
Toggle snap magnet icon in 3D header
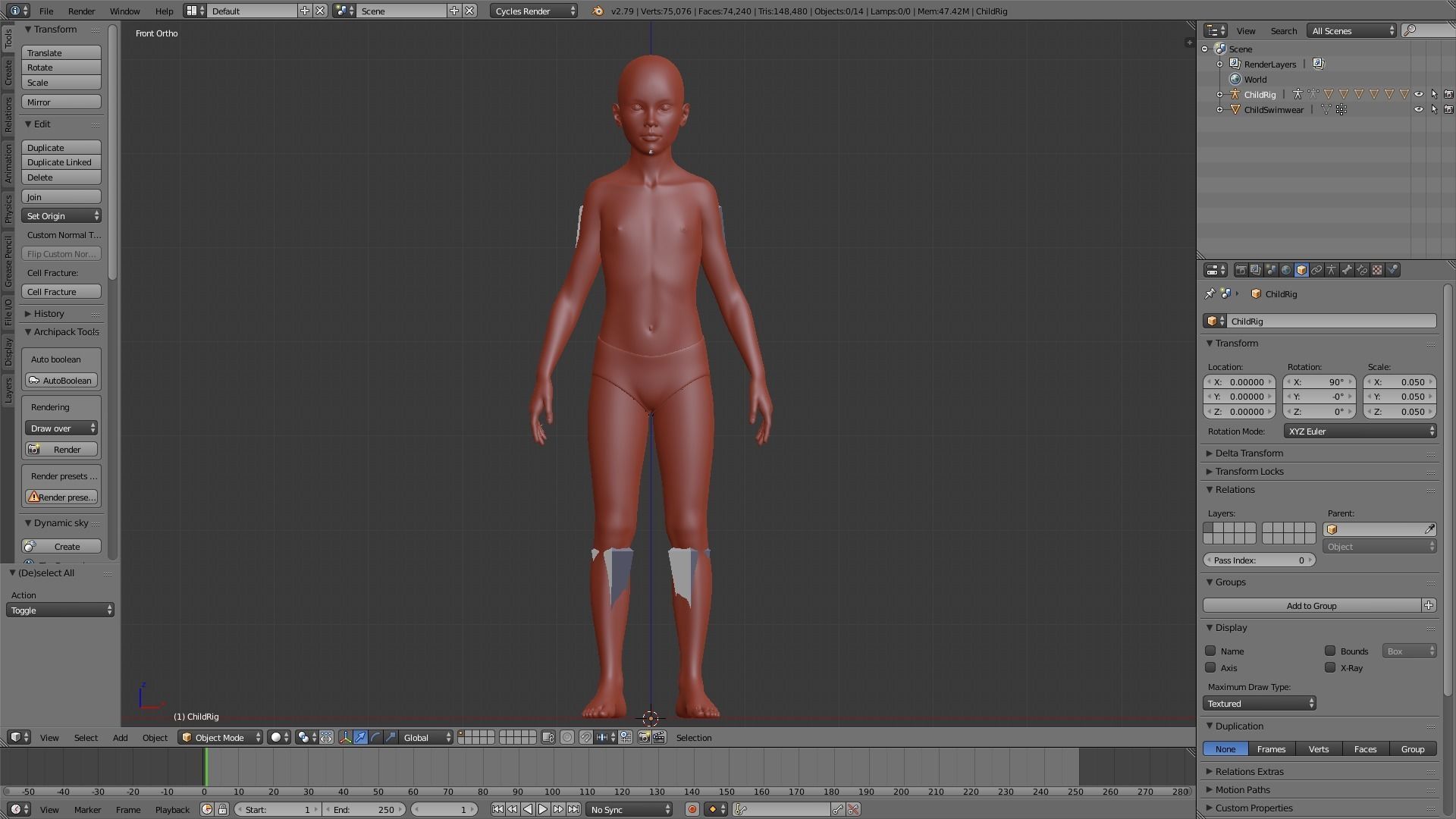[x=585, y=737]
